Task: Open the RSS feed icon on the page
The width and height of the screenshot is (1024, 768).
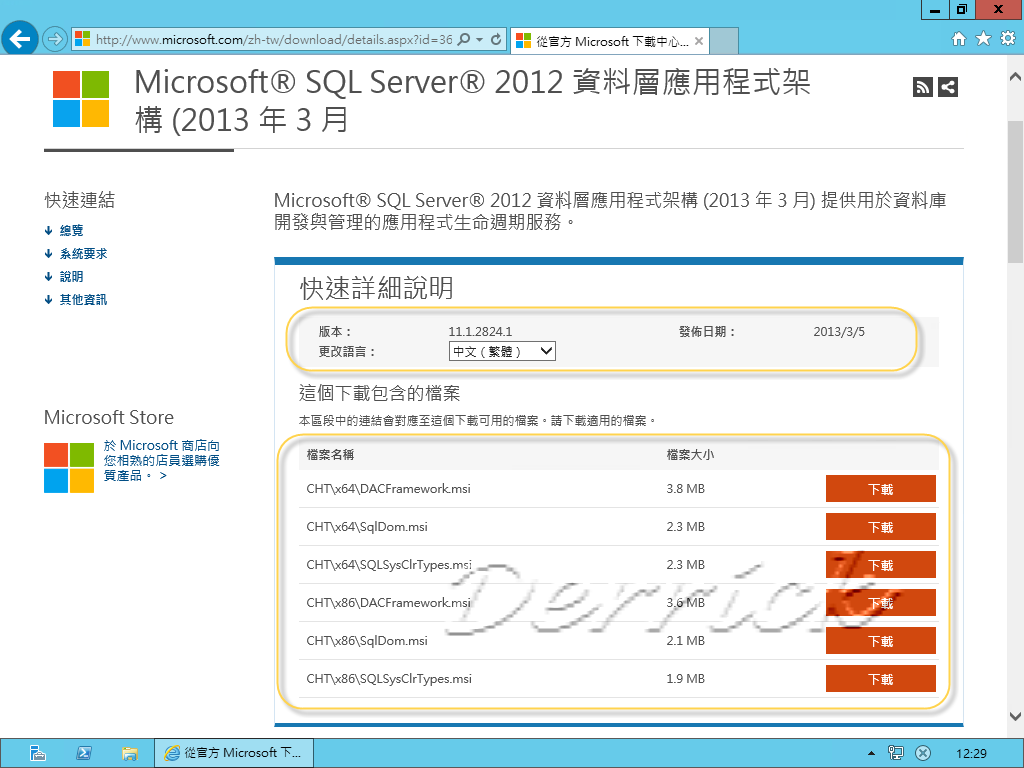Action: click(922, 87)
